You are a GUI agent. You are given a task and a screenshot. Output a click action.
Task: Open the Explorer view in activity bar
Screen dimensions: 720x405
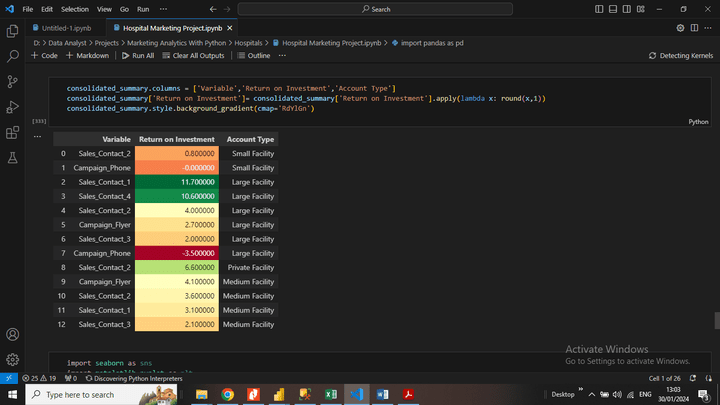point(12,31)
